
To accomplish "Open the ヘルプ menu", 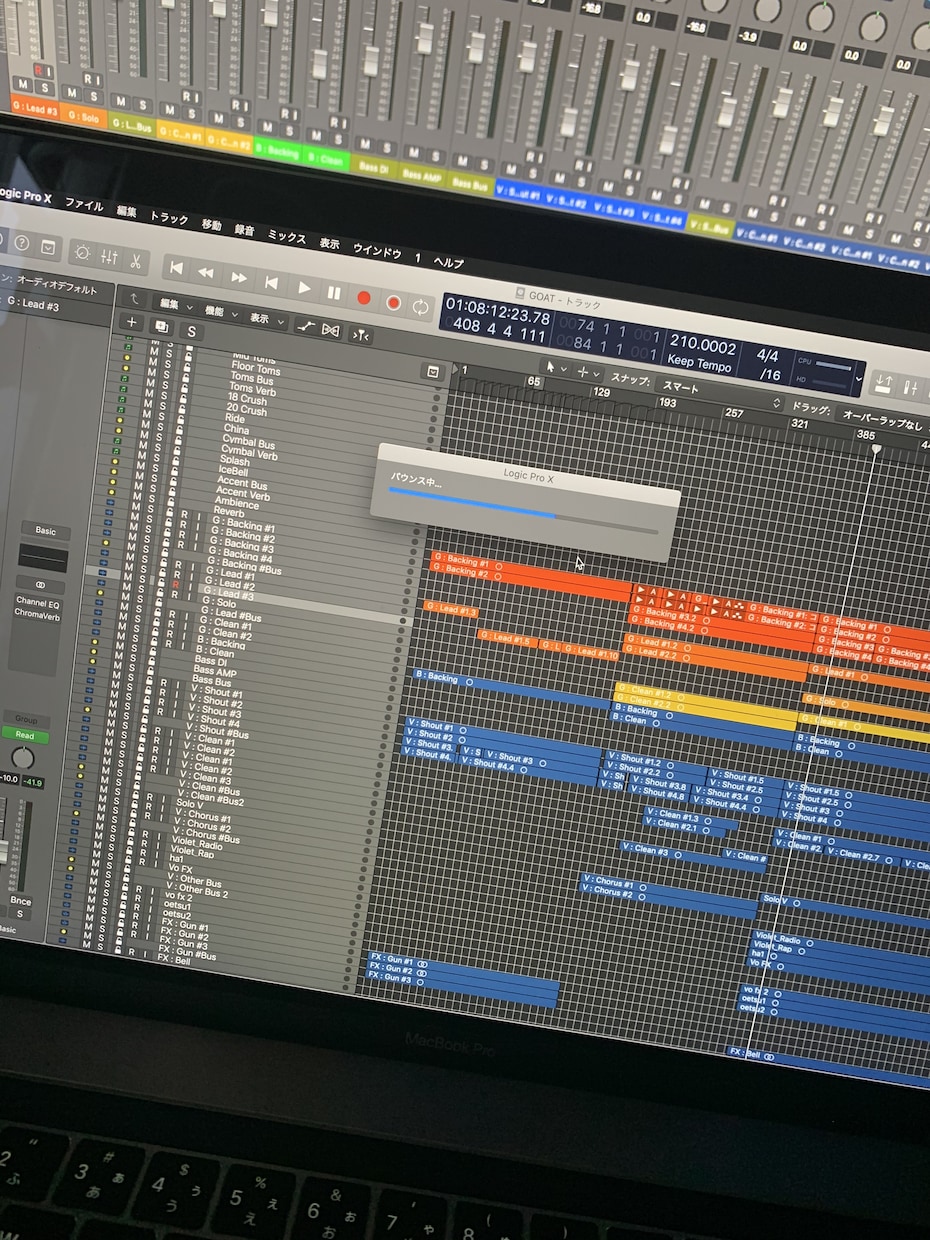I will pos(448,263).
